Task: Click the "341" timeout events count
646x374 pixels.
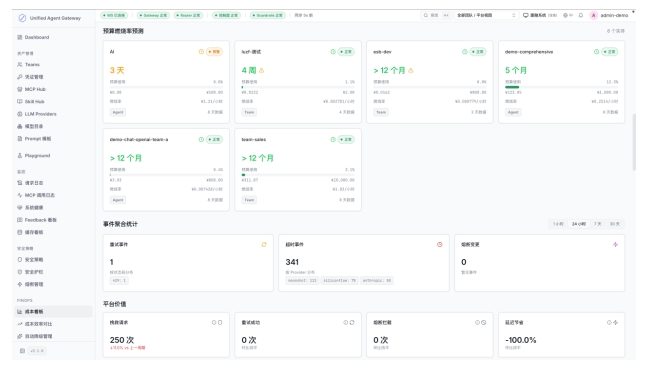Action: tap(292, 262)
